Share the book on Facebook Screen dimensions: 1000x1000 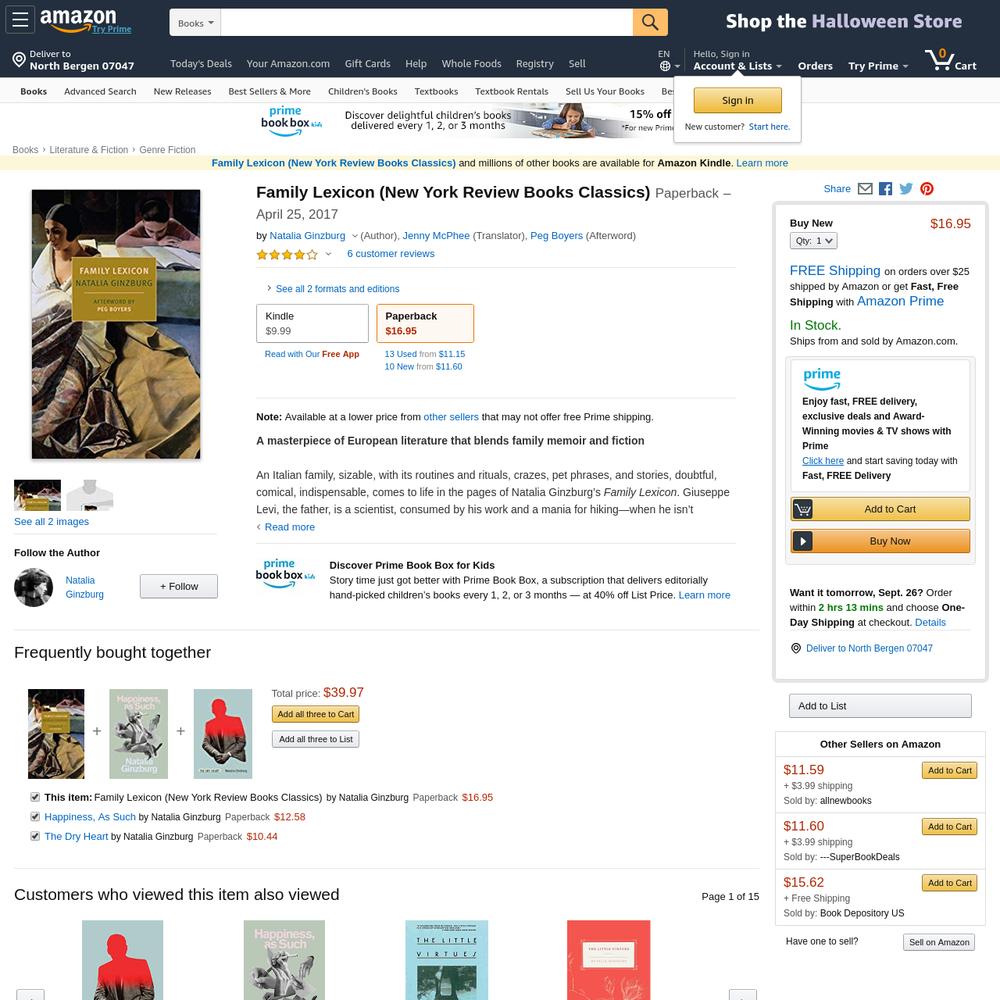pyautogui.click(x=885, y=189)
